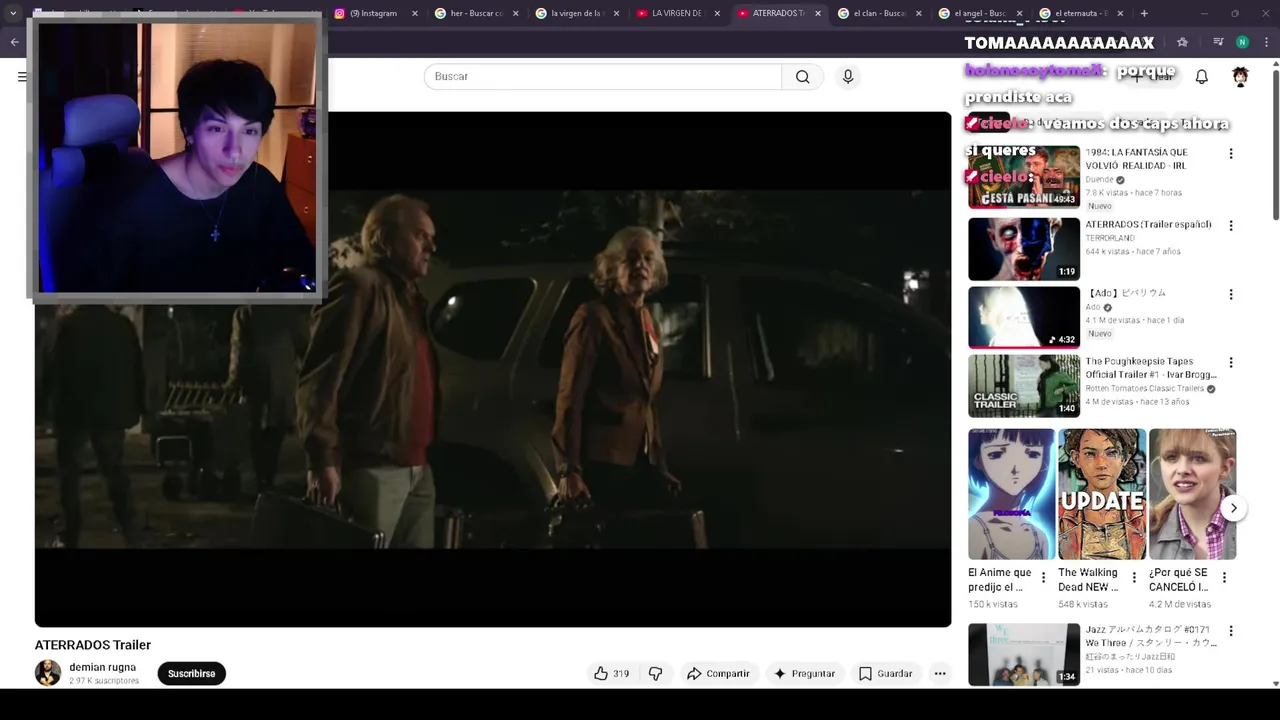Close the ATERRADOS Trailer tab
This screenshot has height=720, width=1280.
coord(818,14)
